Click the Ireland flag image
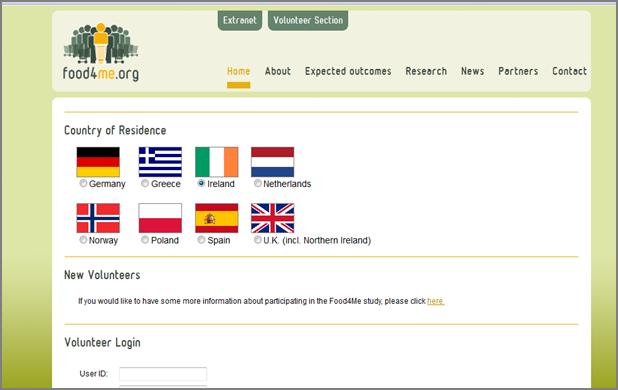The width and height of the screenshot is (618, 390). [x=217, y=162]
